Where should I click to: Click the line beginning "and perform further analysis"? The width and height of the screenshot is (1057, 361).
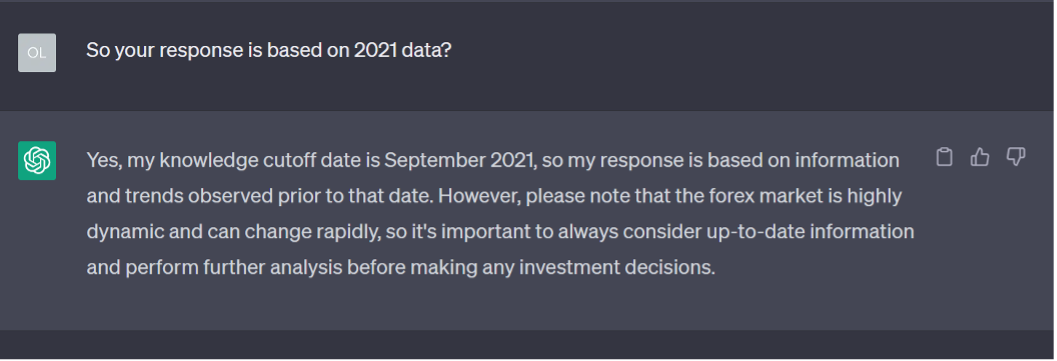[400, 267]
